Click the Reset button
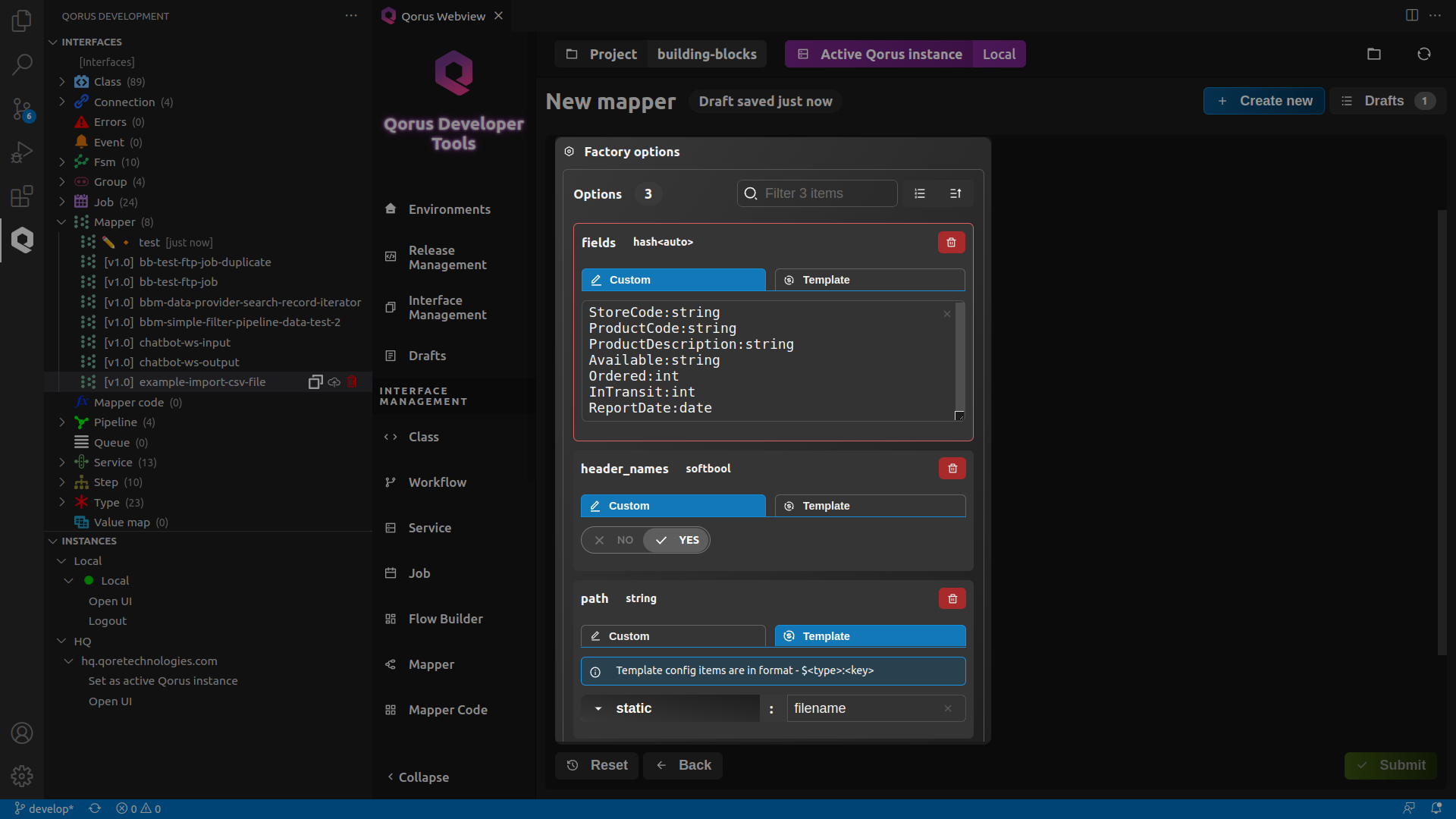The image size is (1456, 819). click(597, 765)
